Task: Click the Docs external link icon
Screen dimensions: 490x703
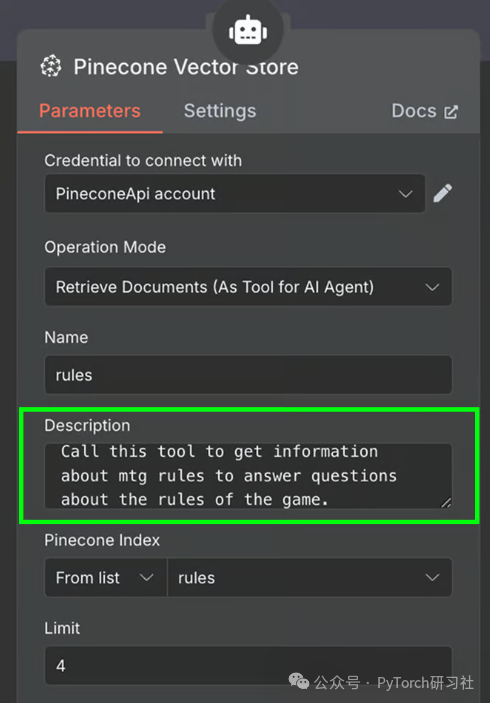Action: pyautogui.click(x=451, y=112)
